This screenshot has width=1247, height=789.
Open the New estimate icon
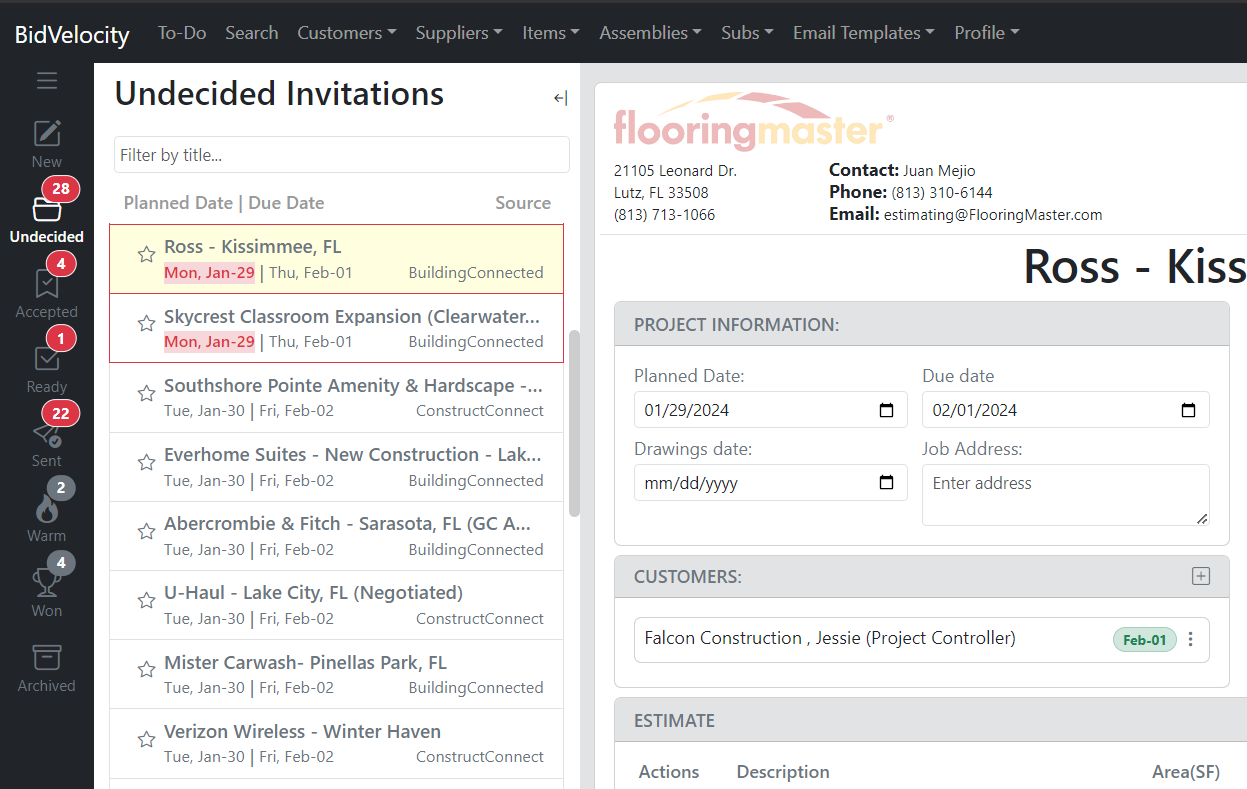(47, 133)
